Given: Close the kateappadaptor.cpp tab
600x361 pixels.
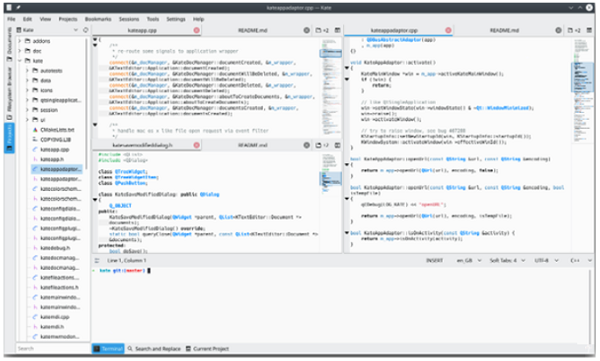Looking at the screenshot, I should click(x=448, y=30).
